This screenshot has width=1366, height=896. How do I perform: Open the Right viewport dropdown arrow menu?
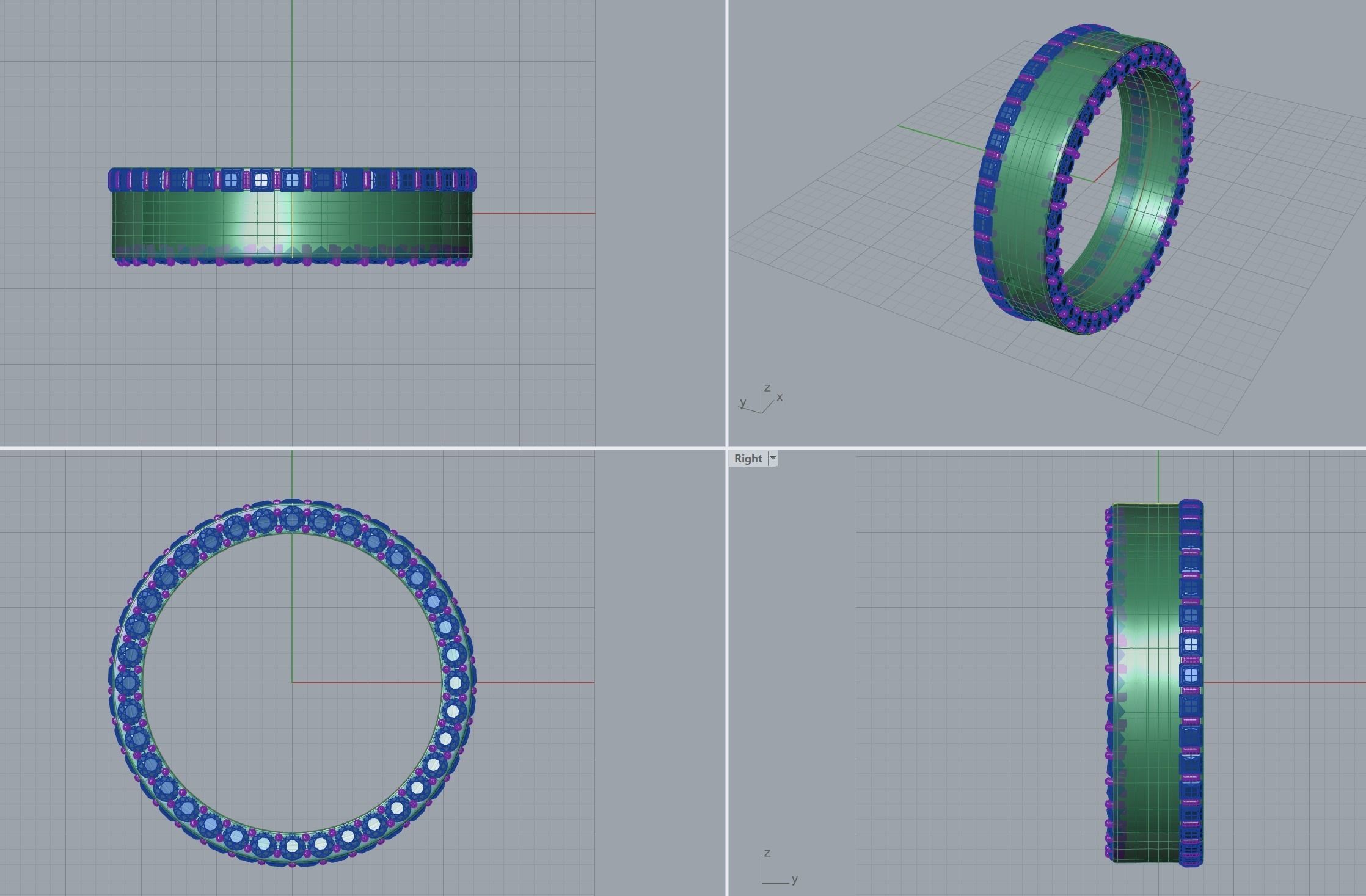tap(773, 459)
